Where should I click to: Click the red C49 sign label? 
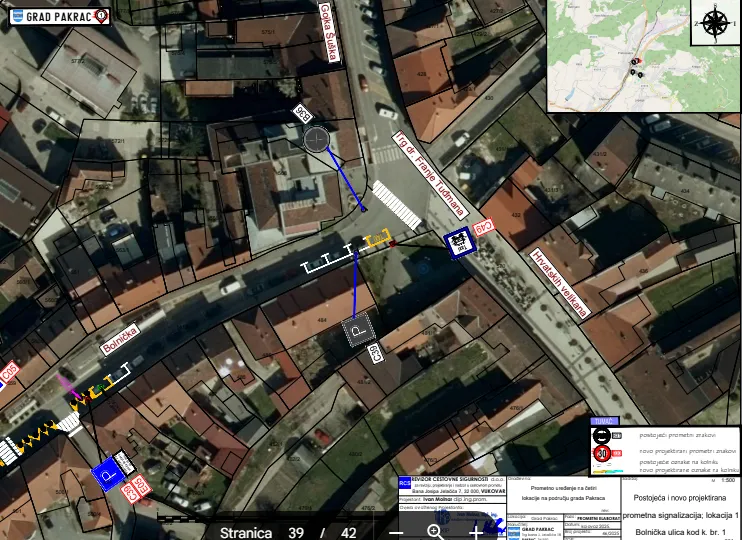484,227
